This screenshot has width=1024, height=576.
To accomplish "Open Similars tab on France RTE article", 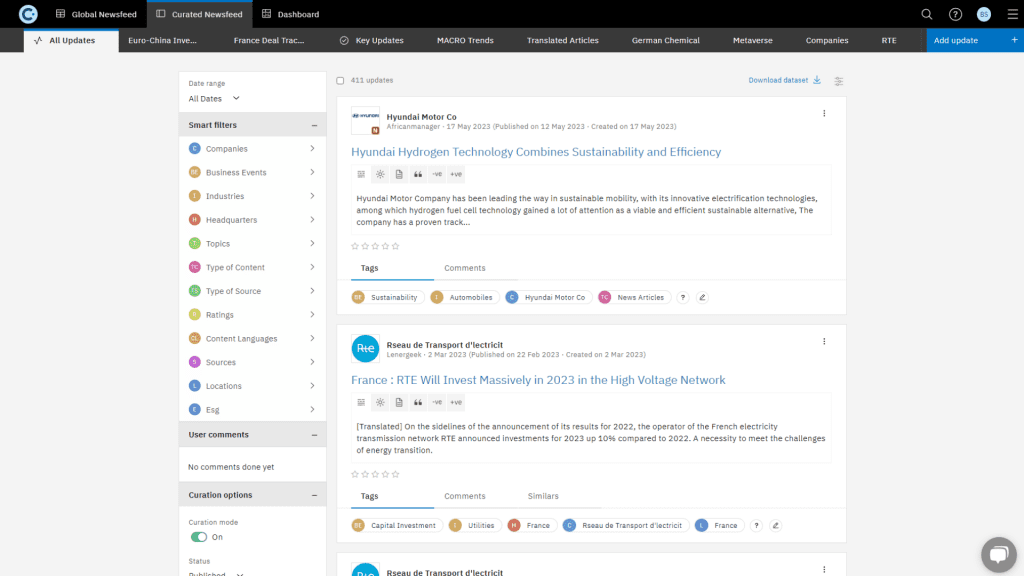I will tap(543, 496).
